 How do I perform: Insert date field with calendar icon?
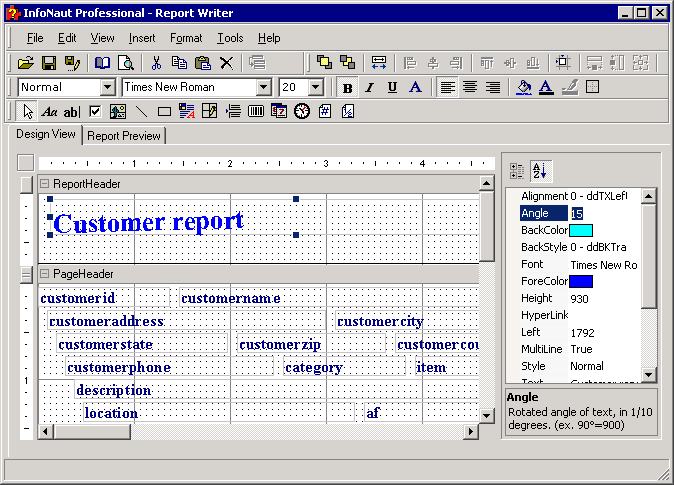[279, 112]
